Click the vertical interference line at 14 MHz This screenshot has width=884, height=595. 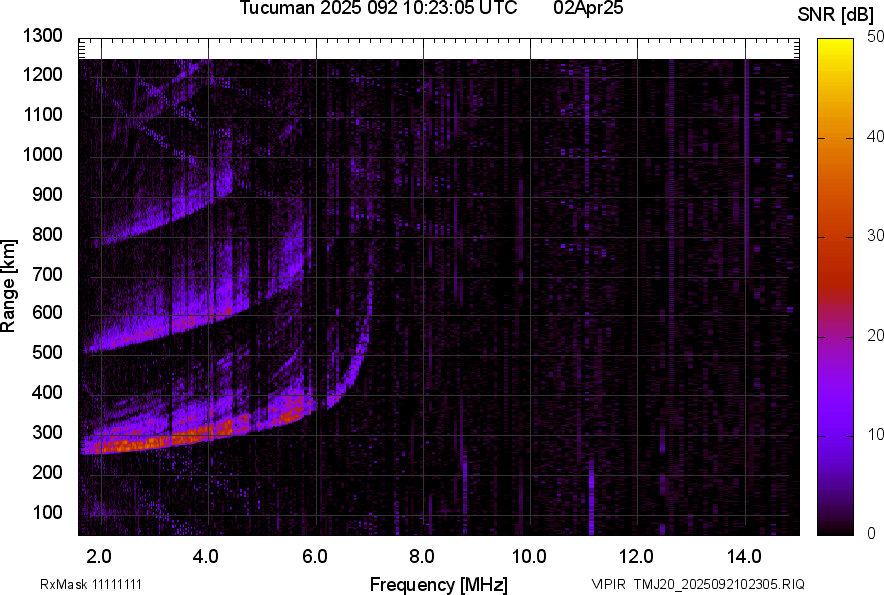[746, 300]
